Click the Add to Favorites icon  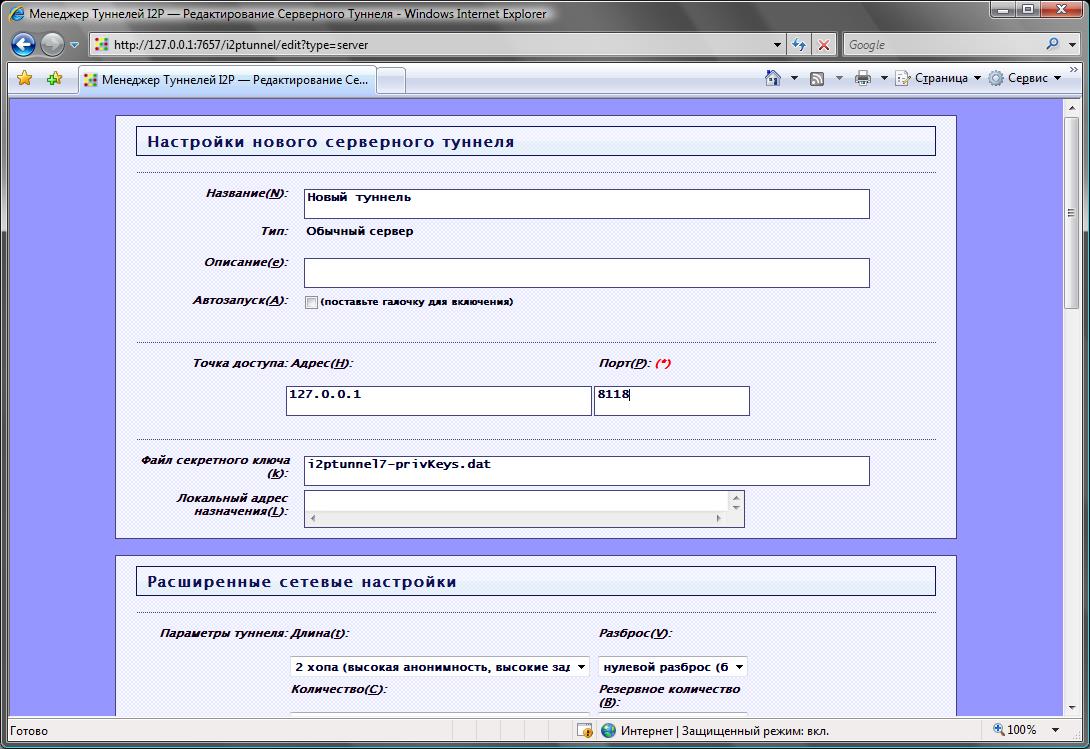[x=55, y=78]
